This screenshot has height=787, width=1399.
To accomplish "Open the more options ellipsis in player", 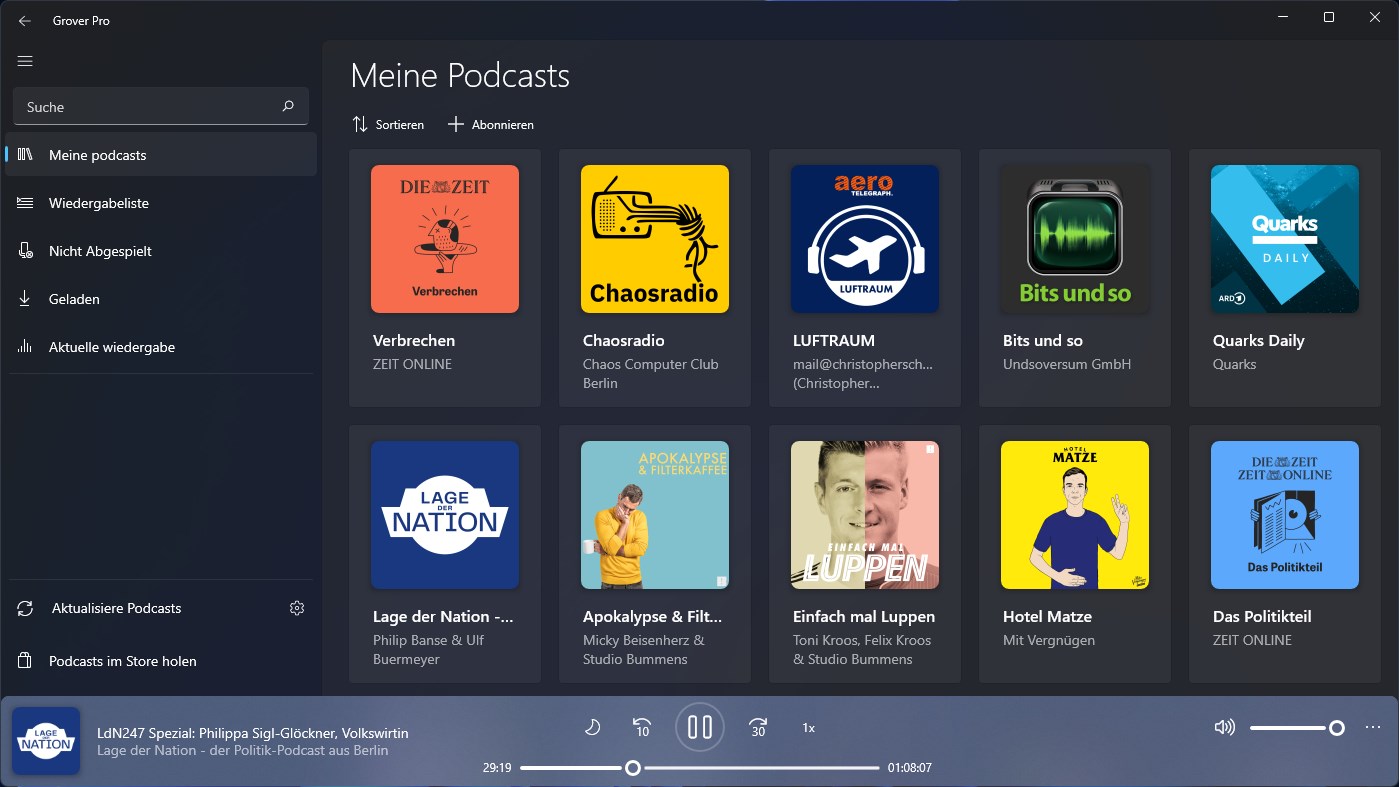I will point(1372,727).
